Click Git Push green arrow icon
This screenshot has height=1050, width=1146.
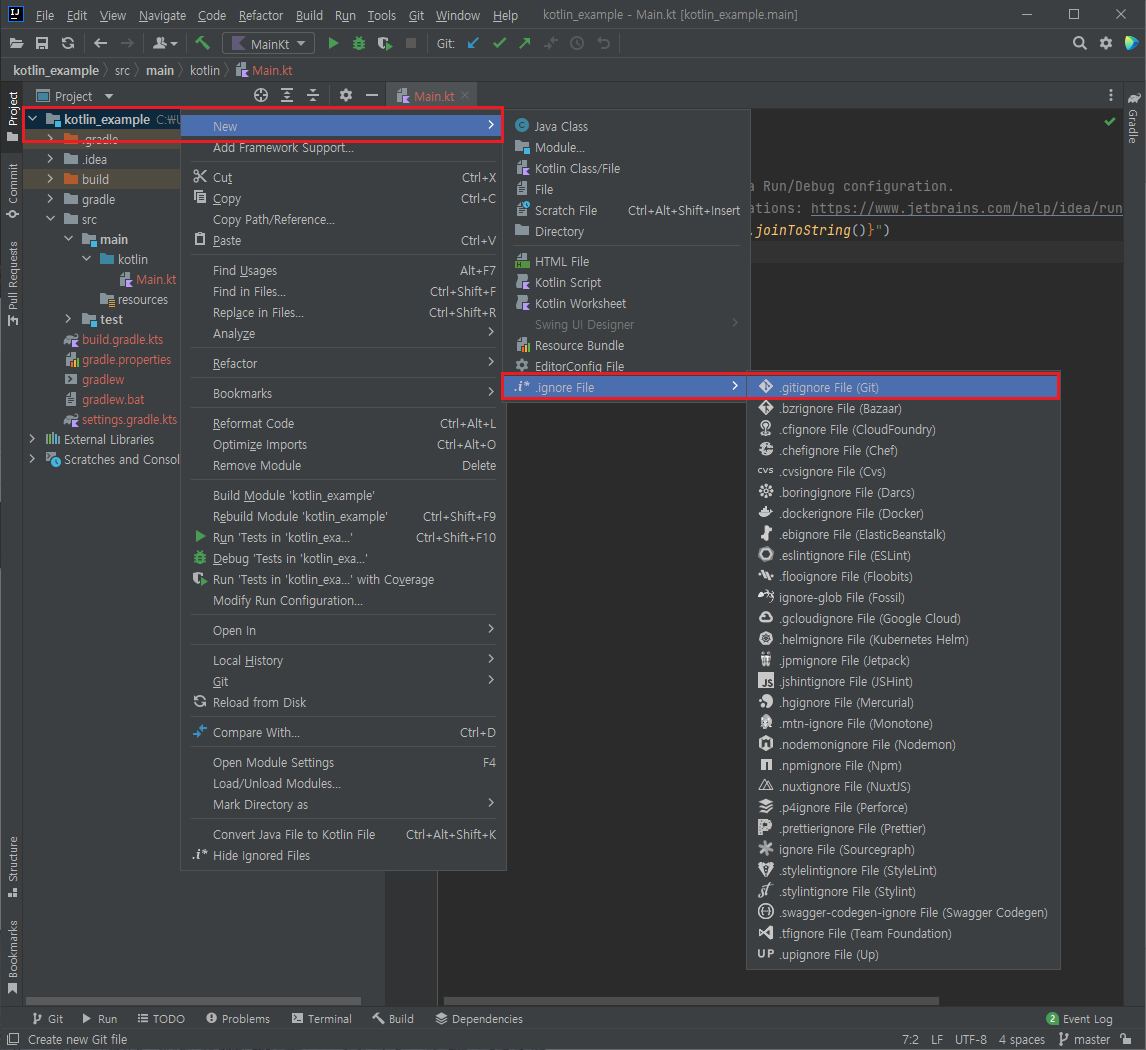[x=525, y=43]
